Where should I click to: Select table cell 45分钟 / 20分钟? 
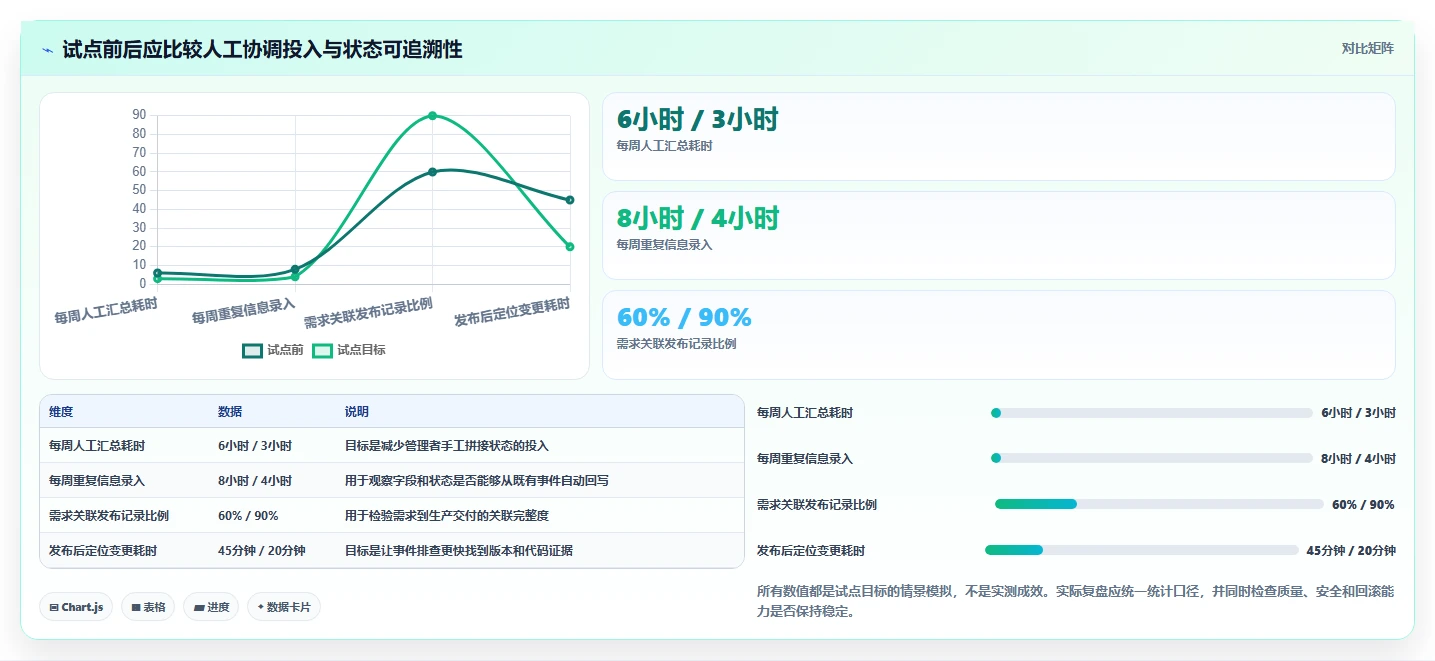(x=262, y=551)
